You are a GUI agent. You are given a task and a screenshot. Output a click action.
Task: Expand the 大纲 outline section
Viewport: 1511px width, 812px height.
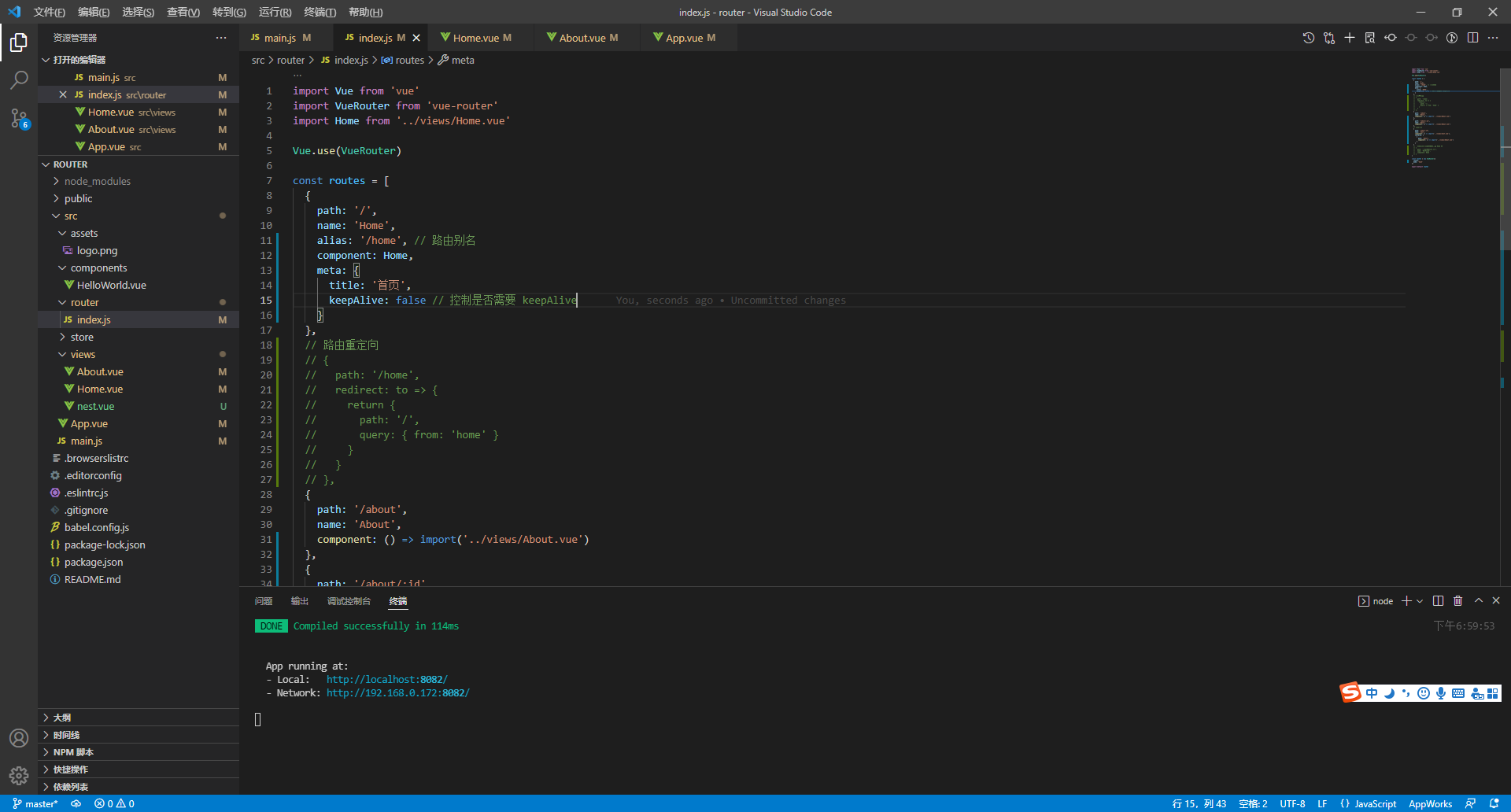coord(139,718)
